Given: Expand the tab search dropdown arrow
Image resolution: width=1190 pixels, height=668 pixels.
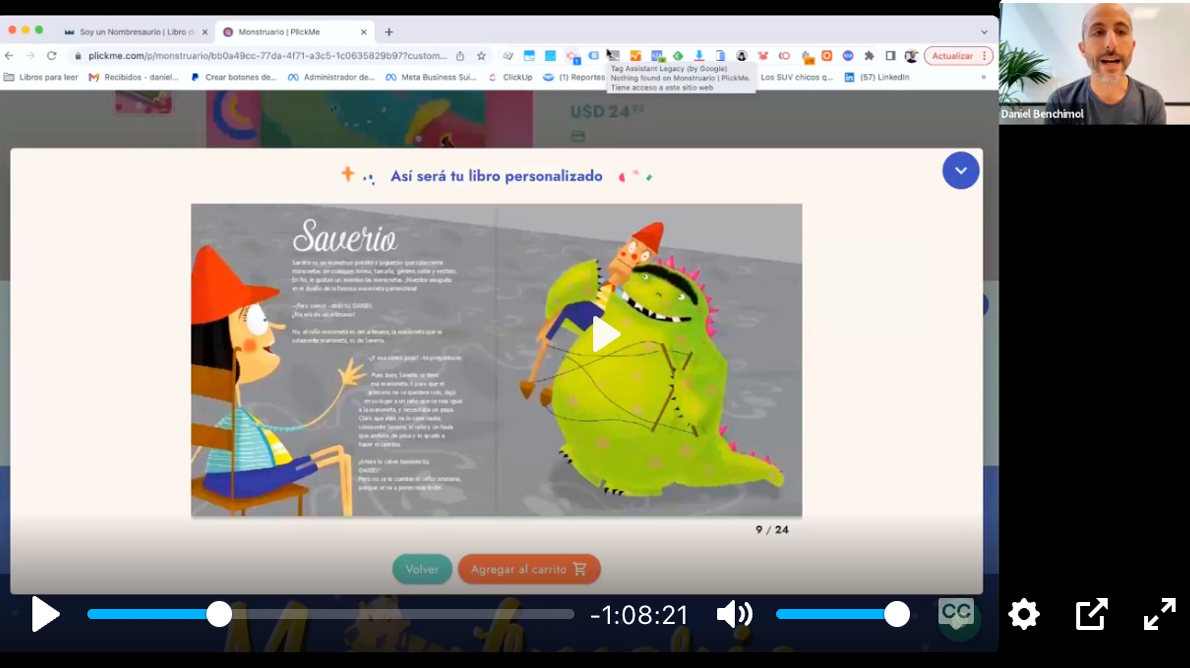Looking at the screenshot, I should pyautogui.click(x=984, y=32).
